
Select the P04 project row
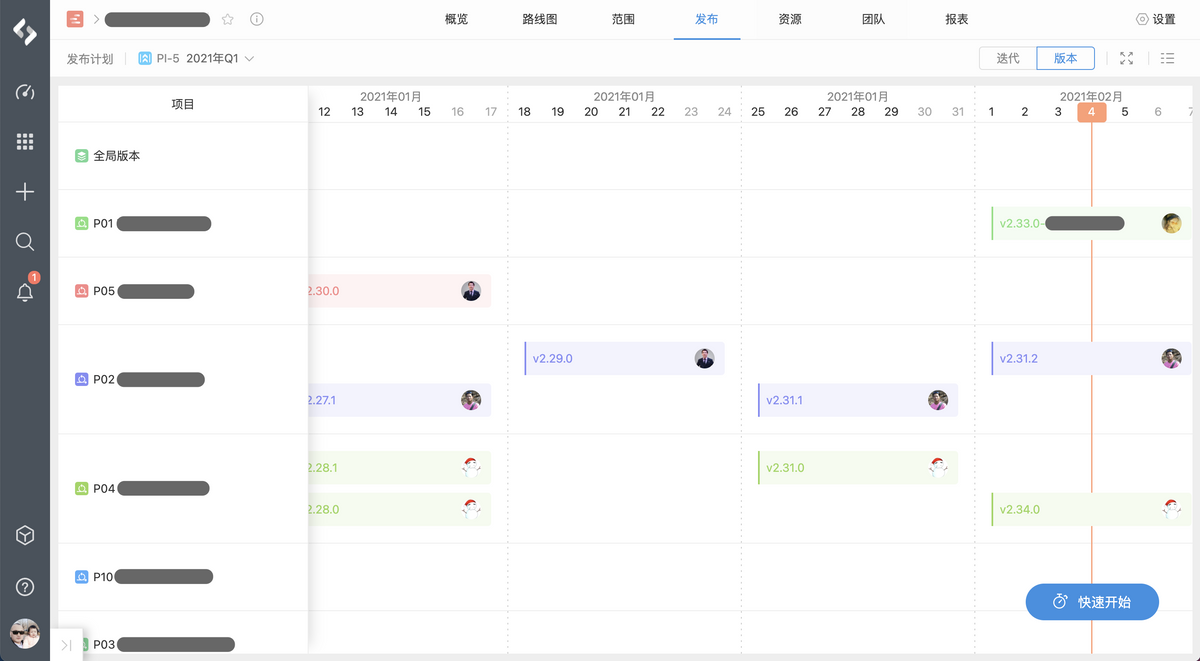pyautogui.click(x=183, y=489)
